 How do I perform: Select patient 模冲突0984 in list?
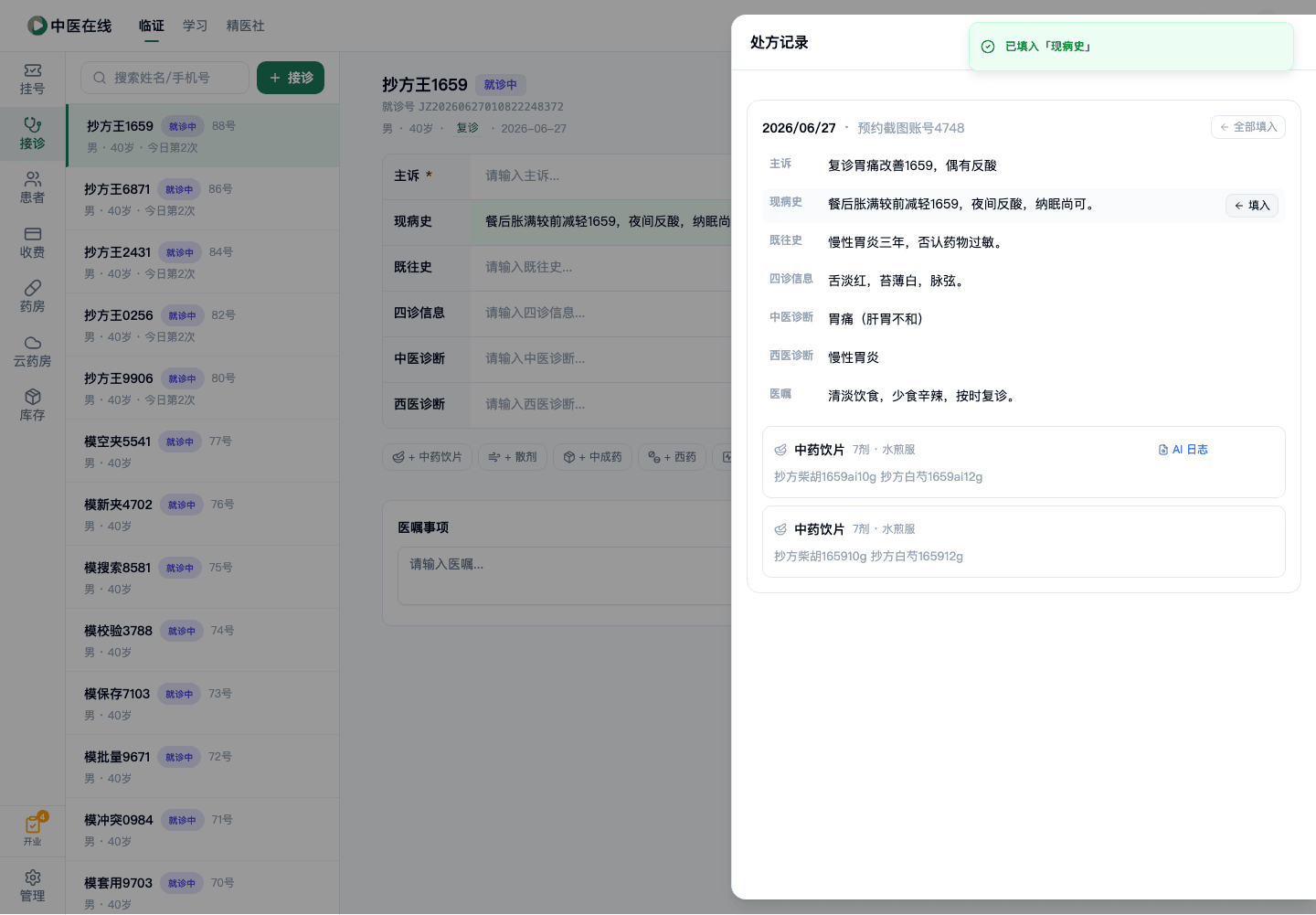pos(203,830)
